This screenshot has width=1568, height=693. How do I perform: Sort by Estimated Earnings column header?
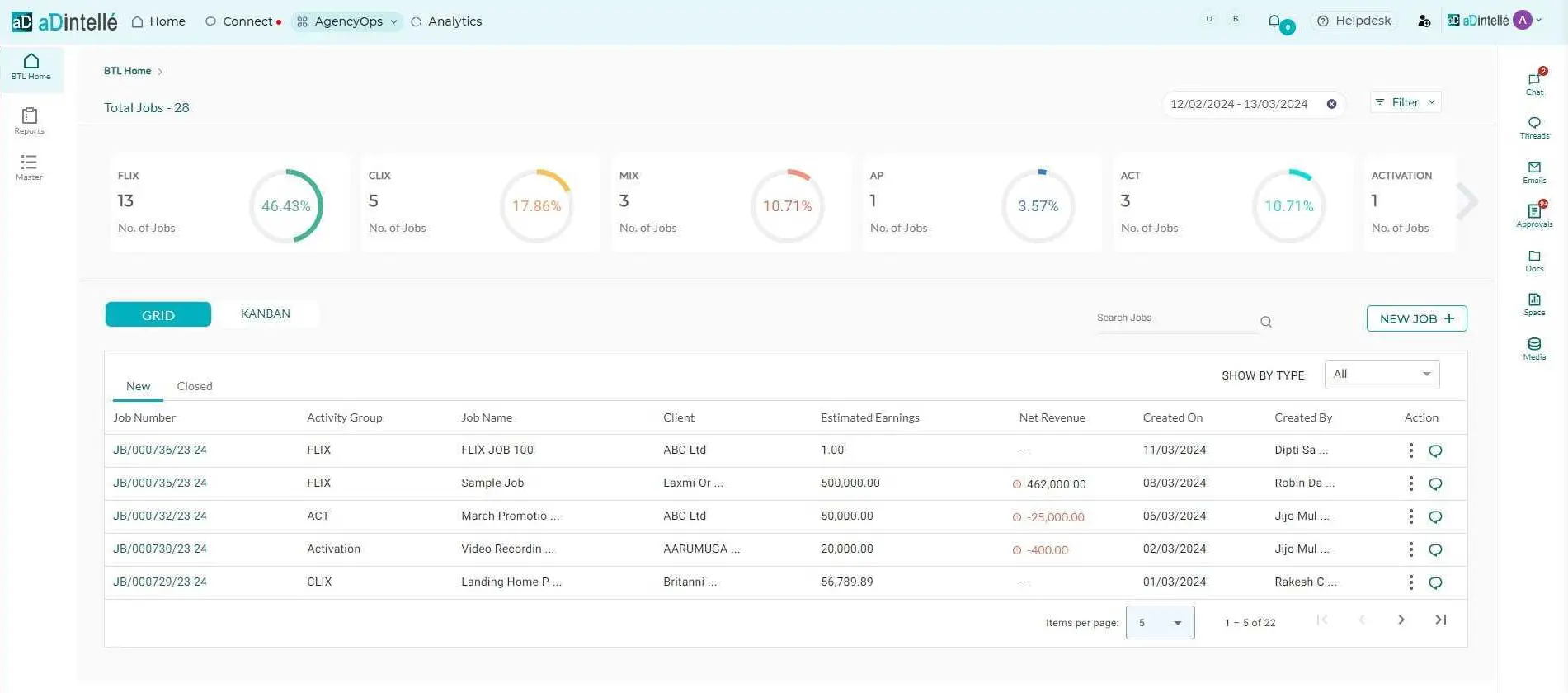(x=869, y=417)
